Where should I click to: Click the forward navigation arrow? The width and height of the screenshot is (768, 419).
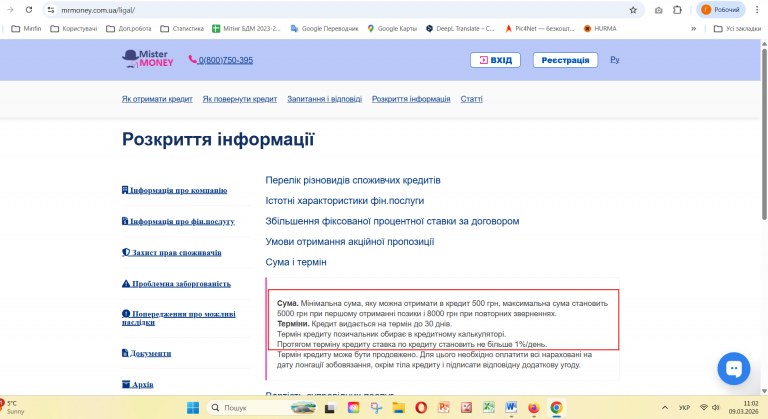(10, 10)
